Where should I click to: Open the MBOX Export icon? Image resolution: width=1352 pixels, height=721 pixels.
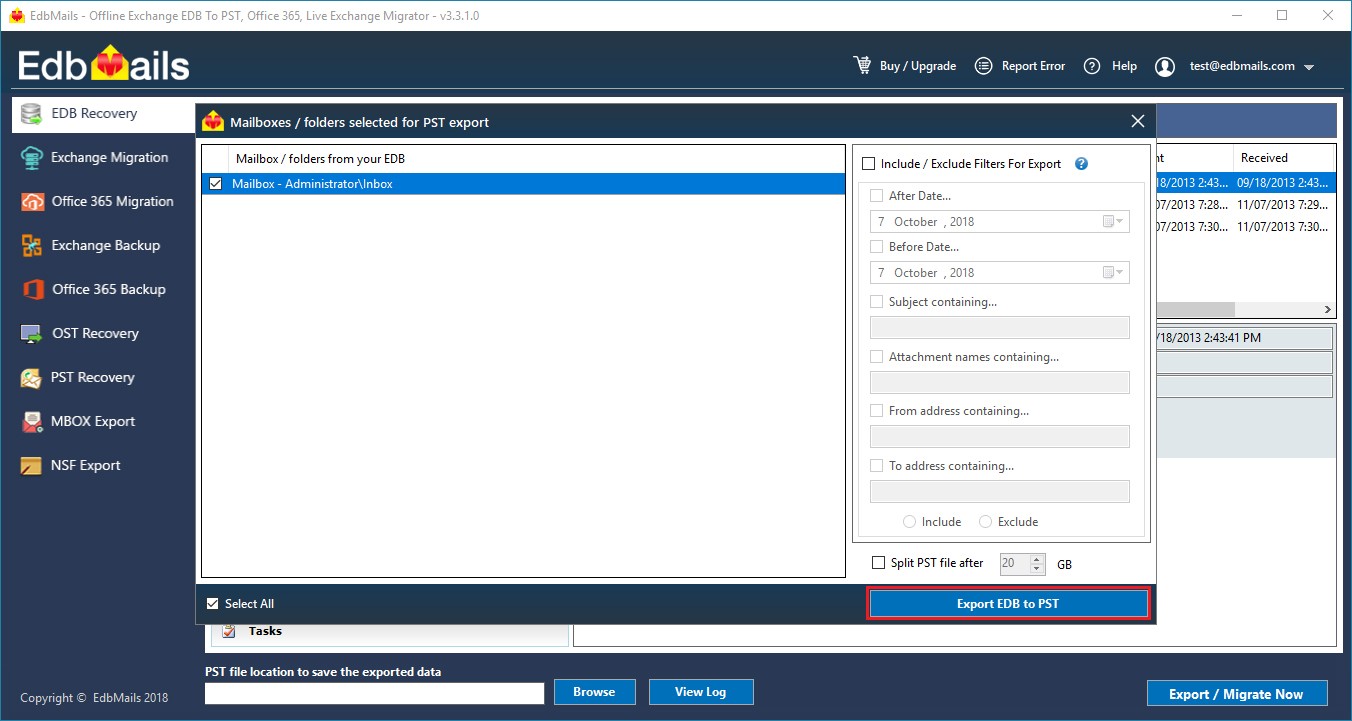point(33,422)
